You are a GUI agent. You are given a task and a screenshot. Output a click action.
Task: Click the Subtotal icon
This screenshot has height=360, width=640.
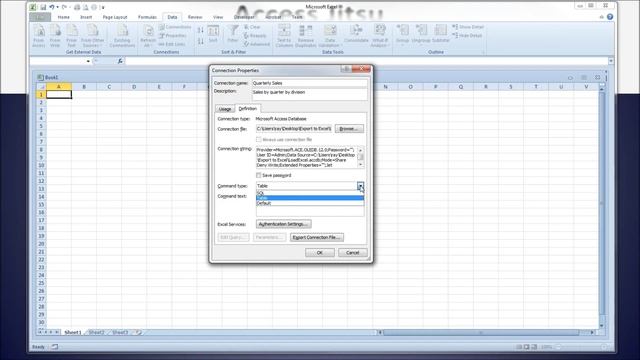441,34
